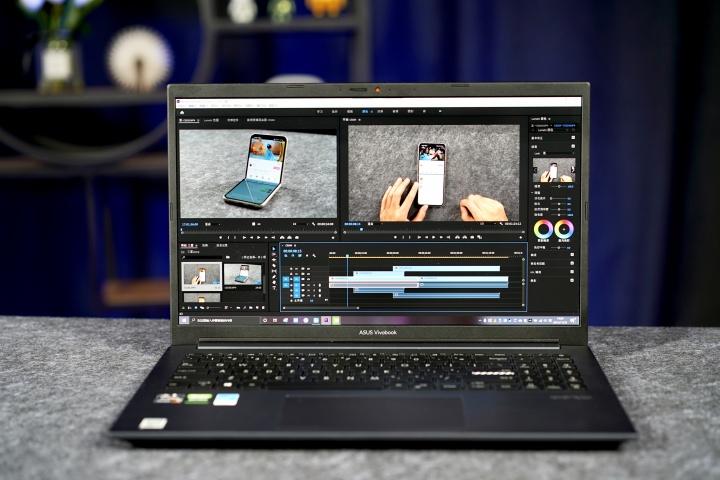Click Lift button in Program monitor
This screenshot has width=720, height=480.
(x=457, y=237)
